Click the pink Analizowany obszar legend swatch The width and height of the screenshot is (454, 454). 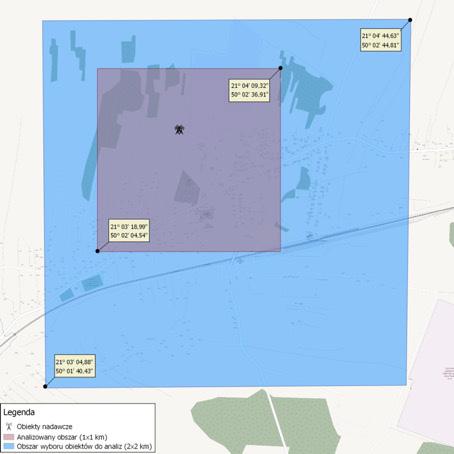[9, 437]
